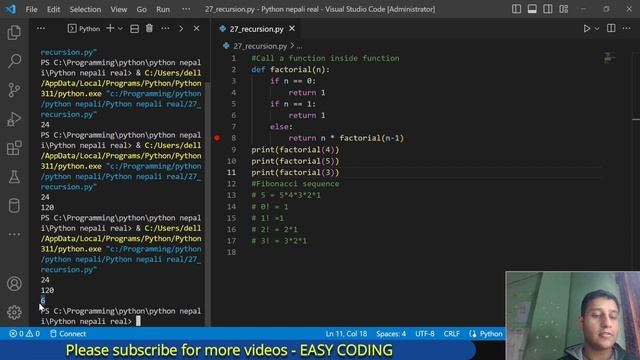Open Run and Debug view
Image resolution: width=640 pixels, height=360 pixels.
[14, 119]
